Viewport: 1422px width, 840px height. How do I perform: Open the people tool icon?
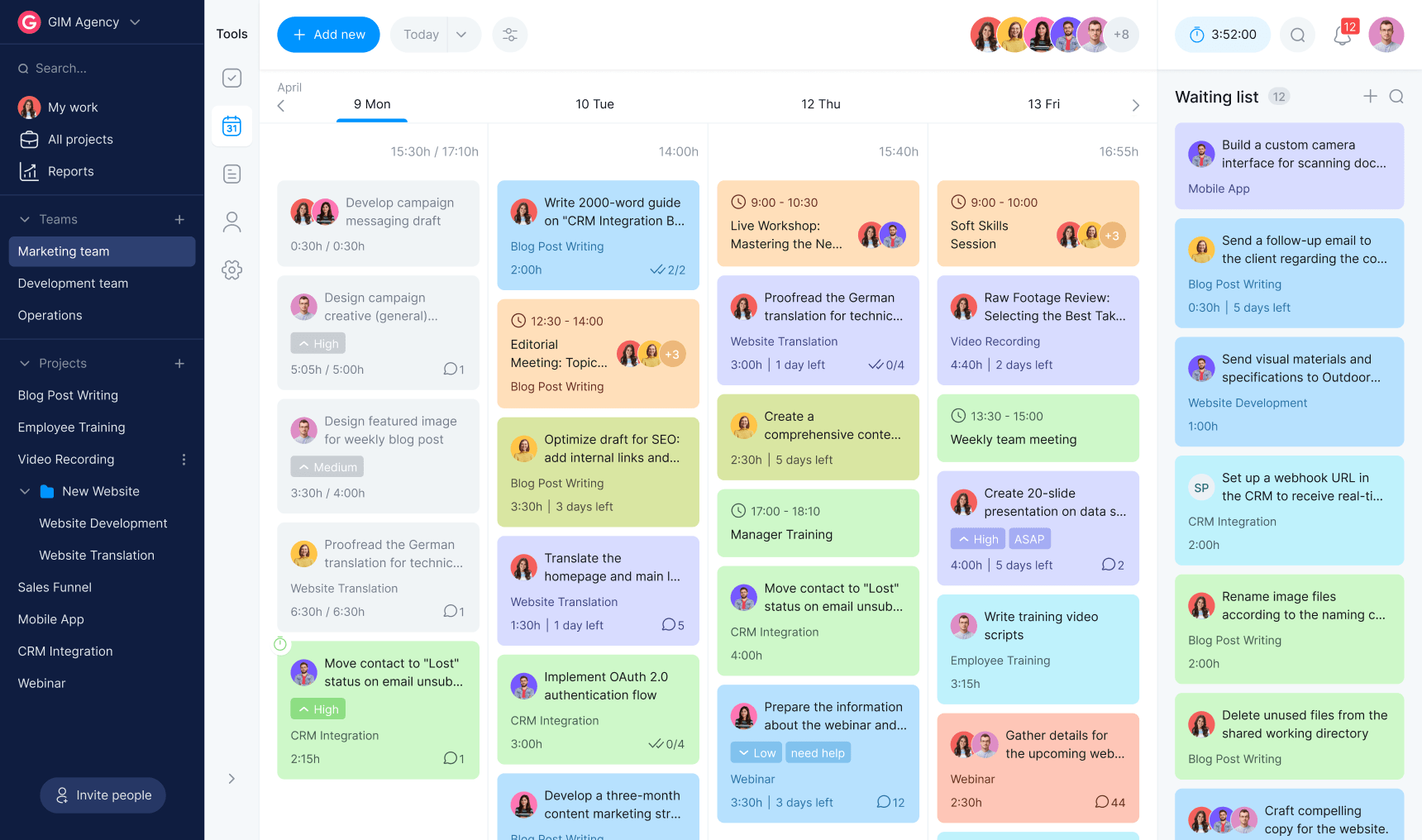pos(231,222)
